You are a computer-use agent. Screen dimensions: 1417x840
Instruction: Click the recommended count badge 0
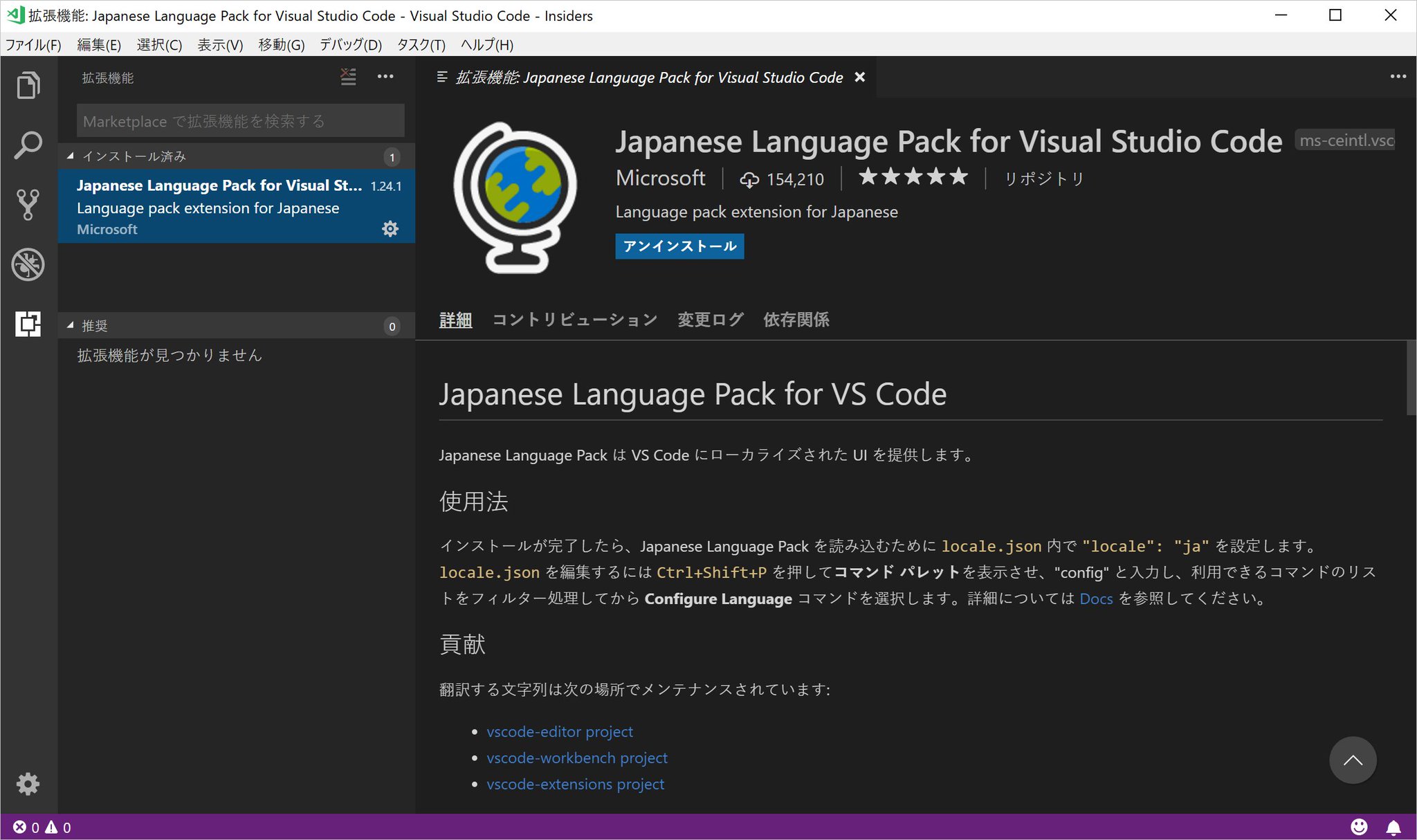click(392, 327)
